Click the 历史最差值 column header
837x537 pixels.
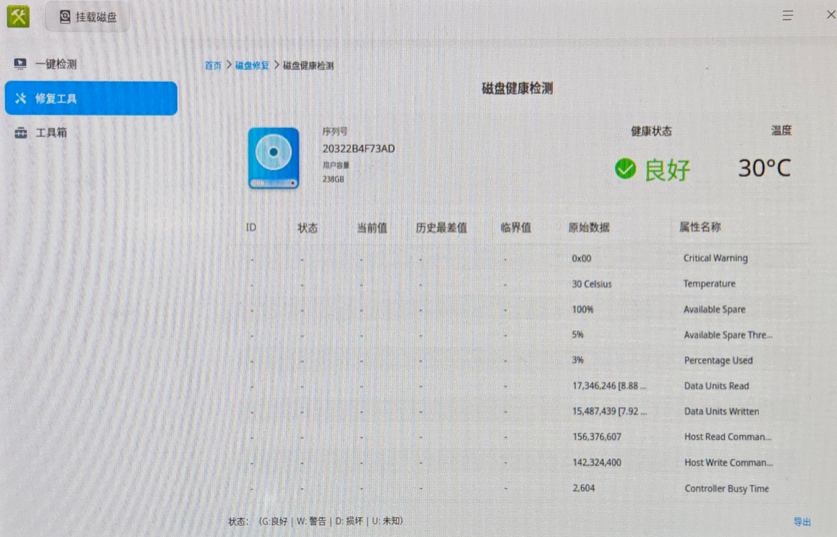[x=441, y=228]
